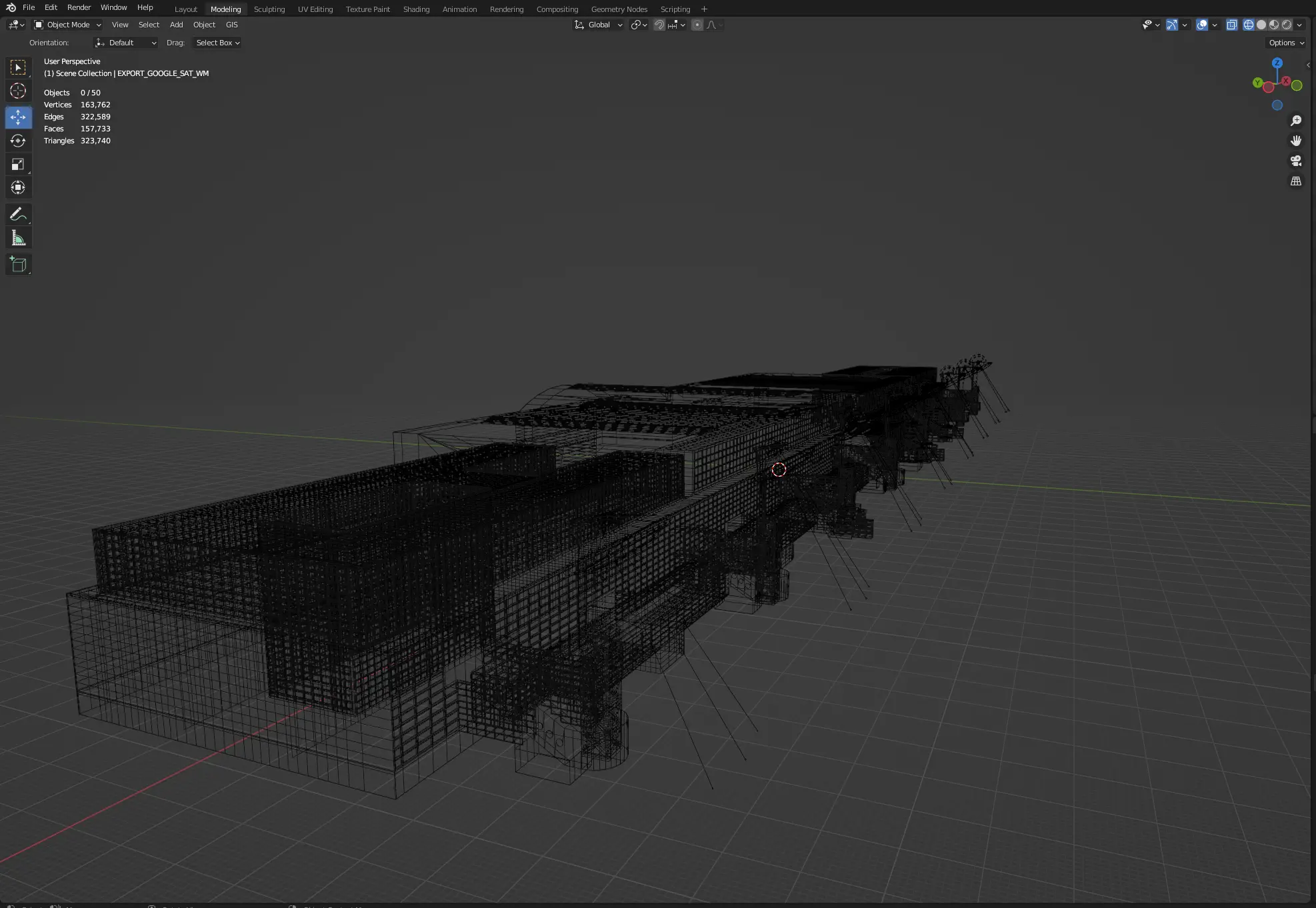Open Options dropdown

(1286, 43)
